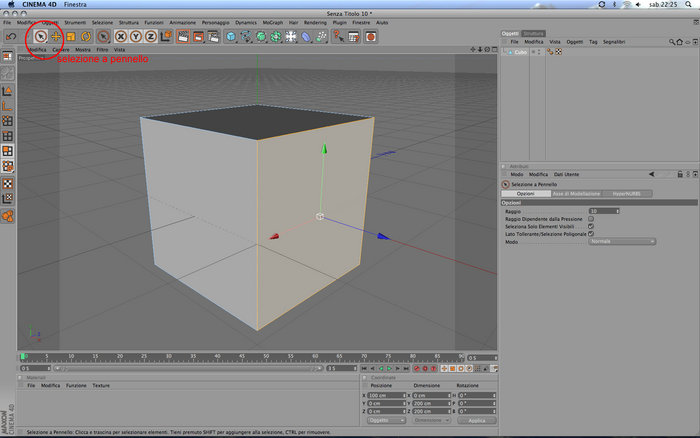This screenshot has width=700, height=438.
Task: Click the volume icon in menu bar
Action: [x=638, y=4]
